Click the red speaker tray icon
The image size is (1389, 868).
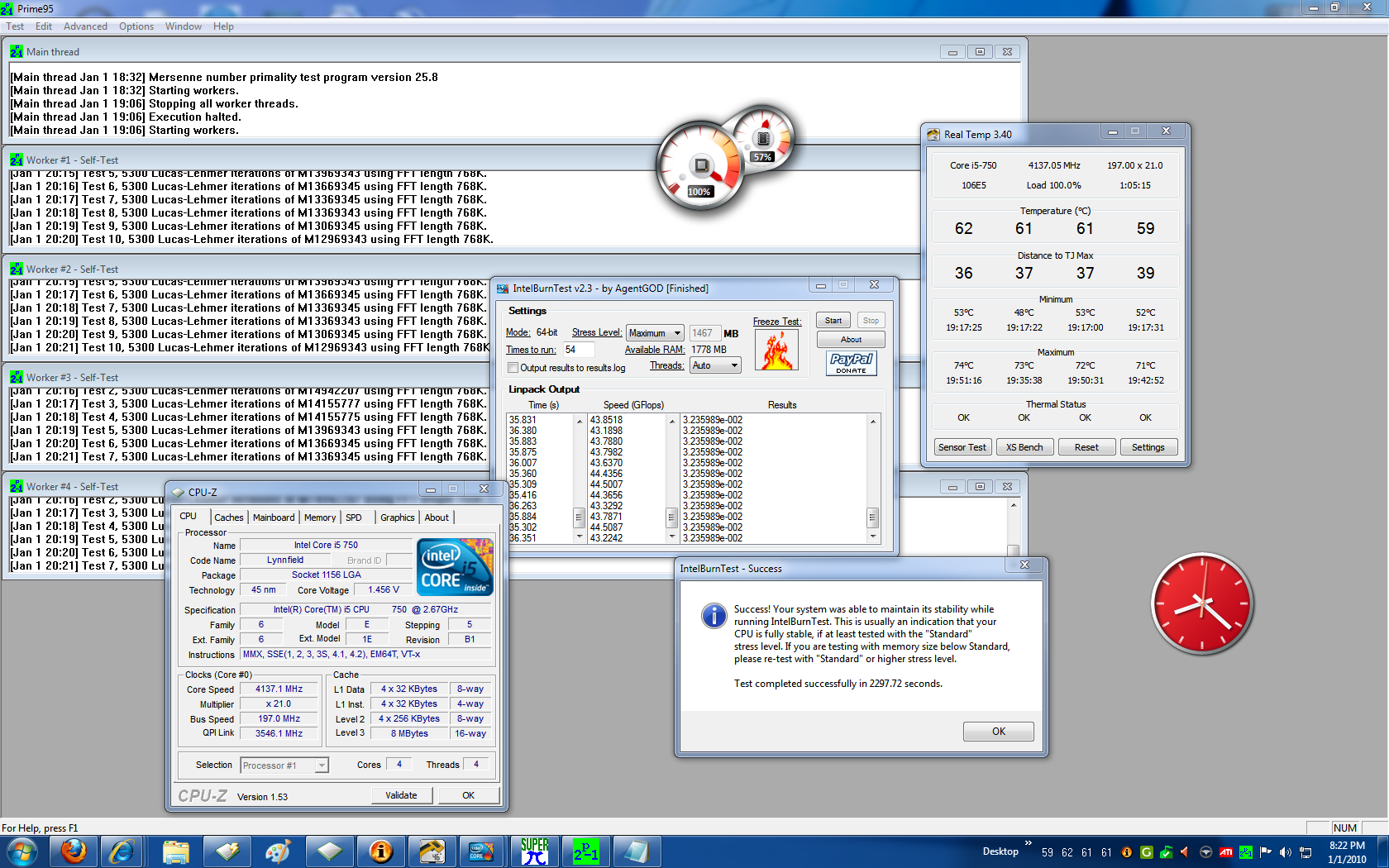[1186, 852]
